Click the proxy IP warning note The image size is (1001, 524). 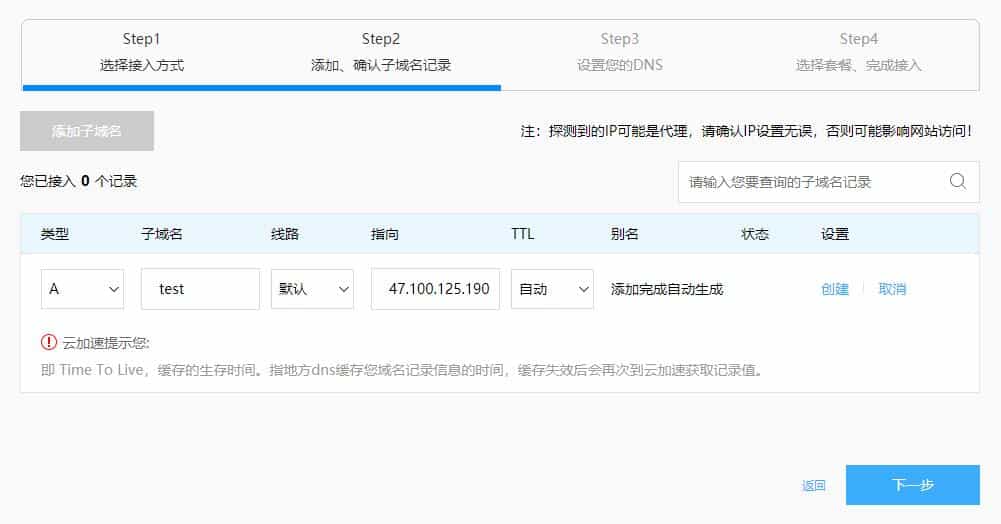746,131
